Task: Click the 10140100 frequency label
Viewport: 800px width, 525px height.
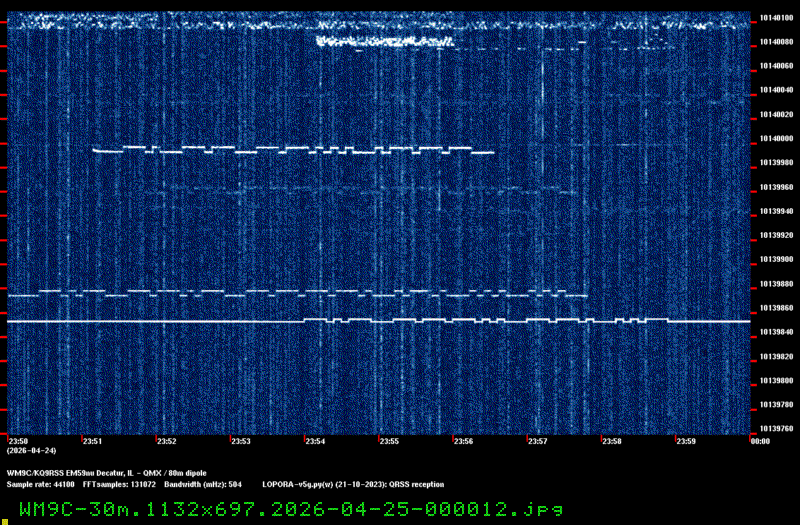Action: [x=774, y=17]
